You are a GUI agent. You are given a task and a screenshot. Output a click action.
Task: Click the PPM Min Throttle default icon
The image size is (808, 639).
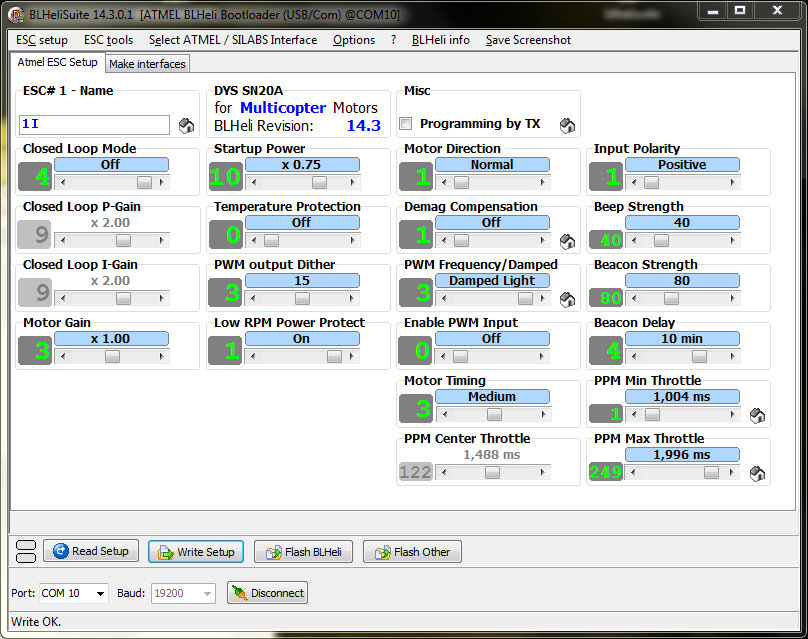[x=757, y=415]
